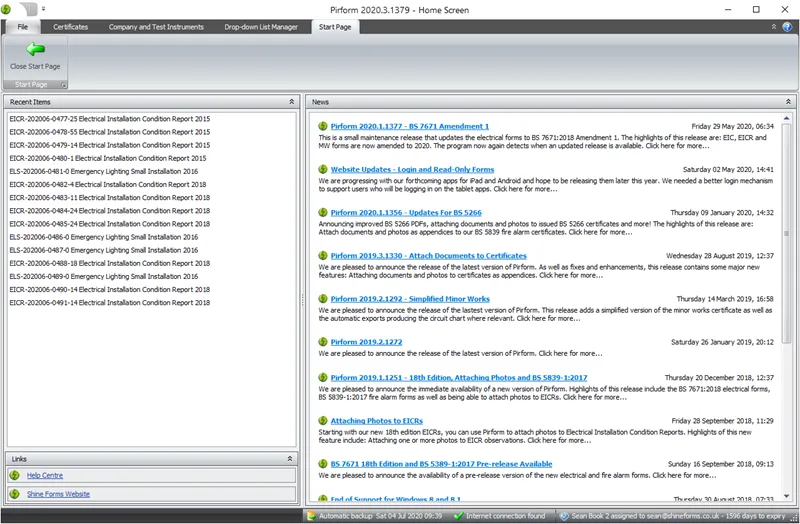
Task: Click the Shine Forms Website green icon
Action: coord(15,494)
